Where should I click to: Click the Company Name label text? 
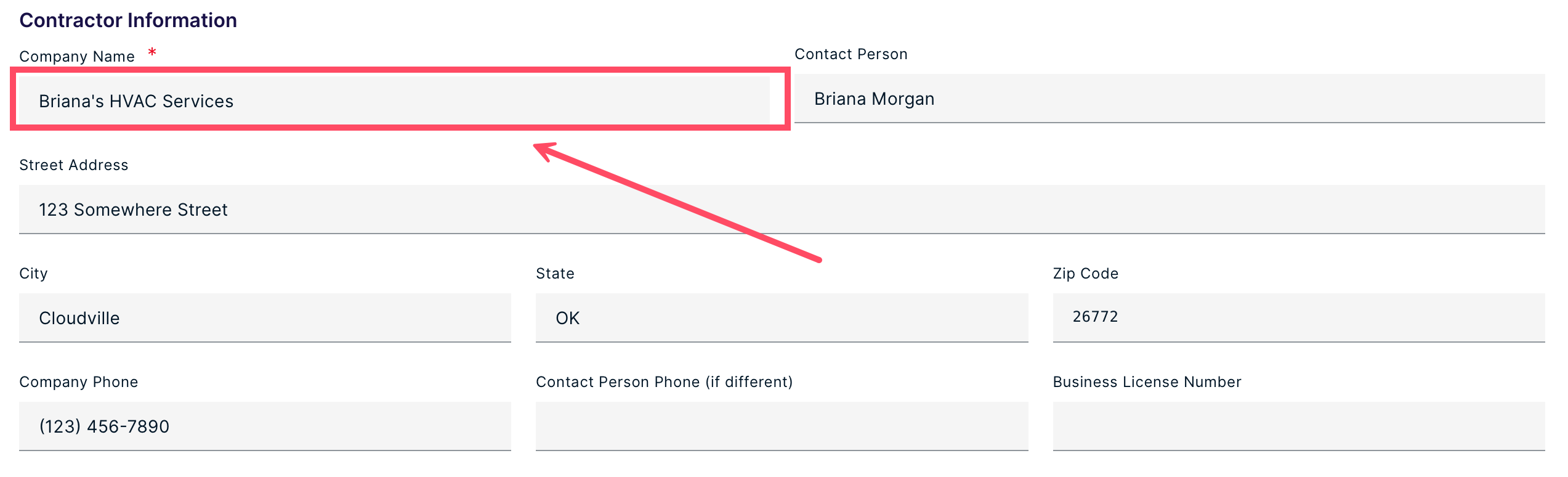(77, 57)
